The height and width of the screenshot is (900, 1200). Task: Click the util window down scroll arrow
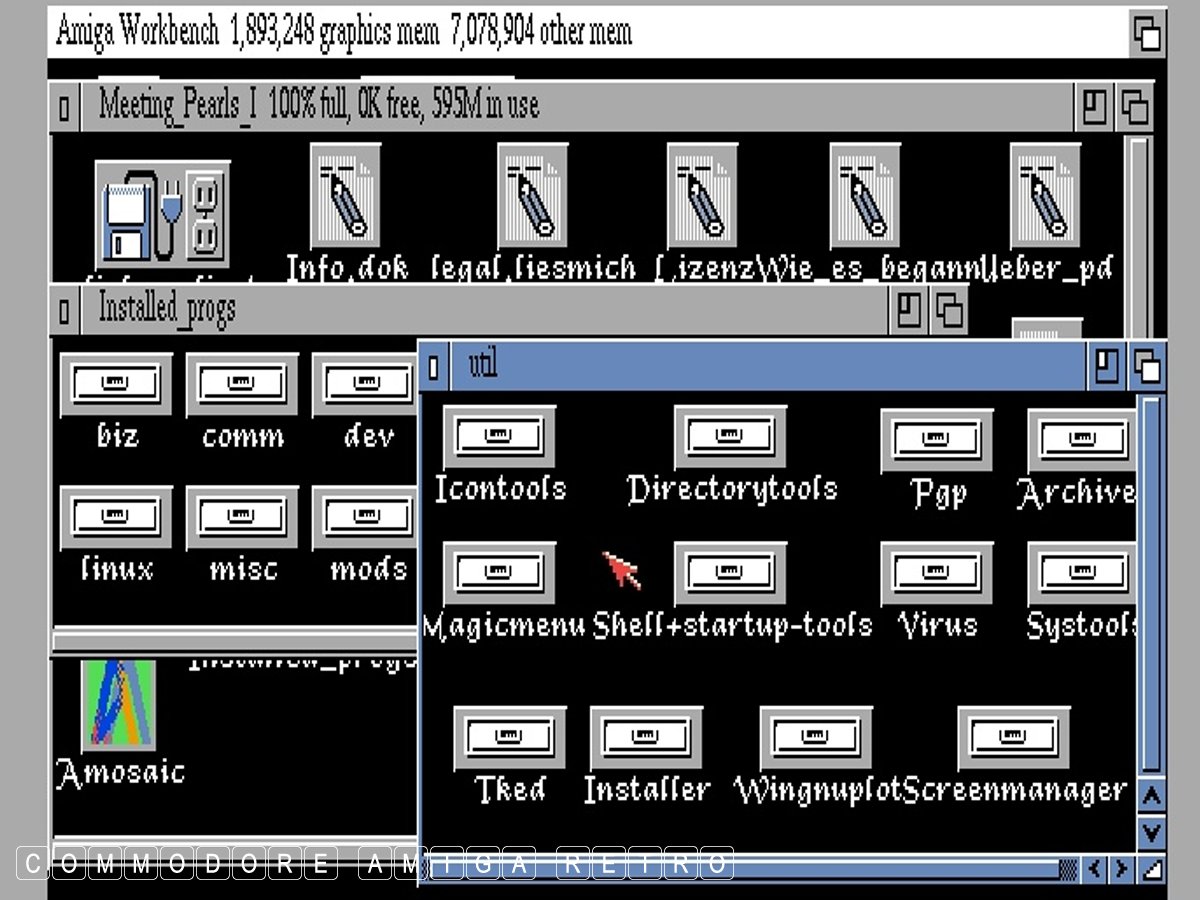pos(1152,830)
